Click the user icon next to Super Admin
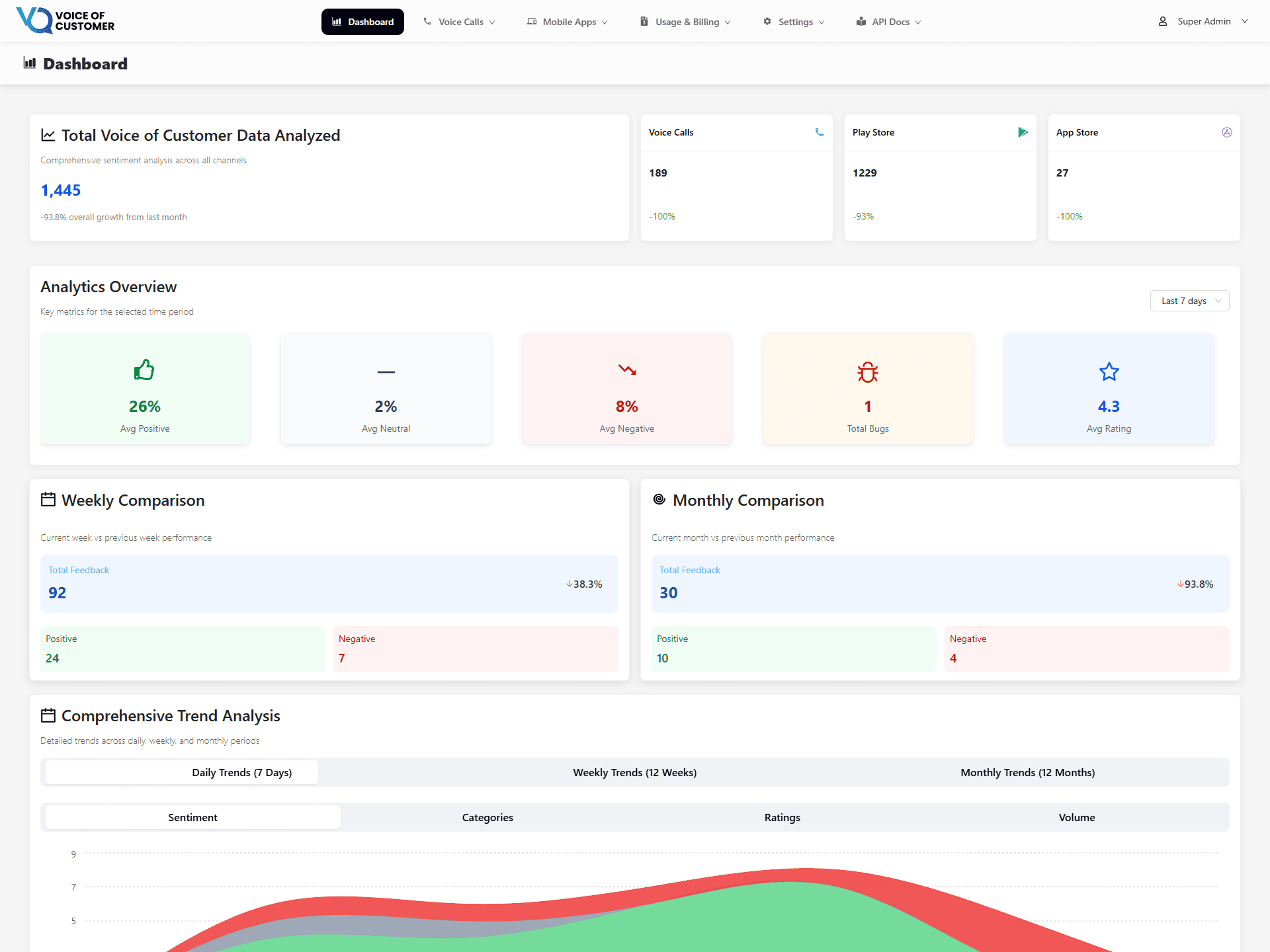 click(x=1162, y=20)
